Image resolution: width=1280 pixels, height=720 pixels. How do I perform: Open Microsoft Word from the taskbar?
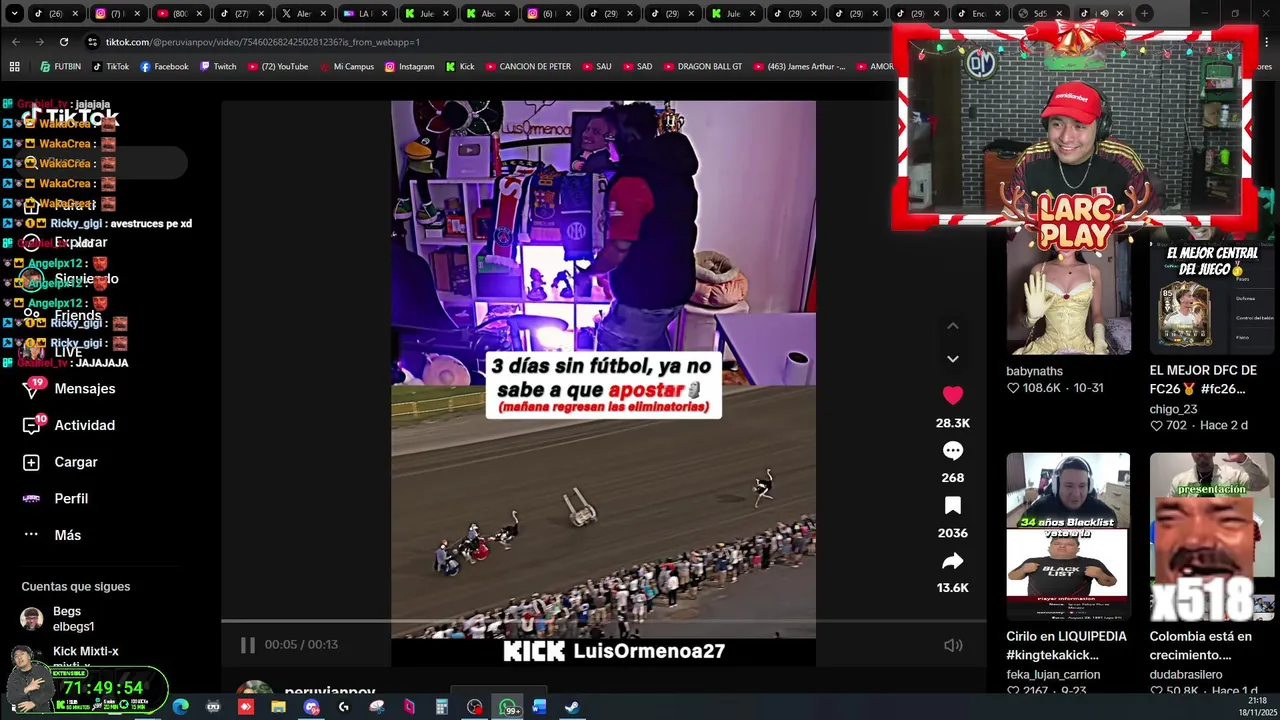tap(539, 707)
